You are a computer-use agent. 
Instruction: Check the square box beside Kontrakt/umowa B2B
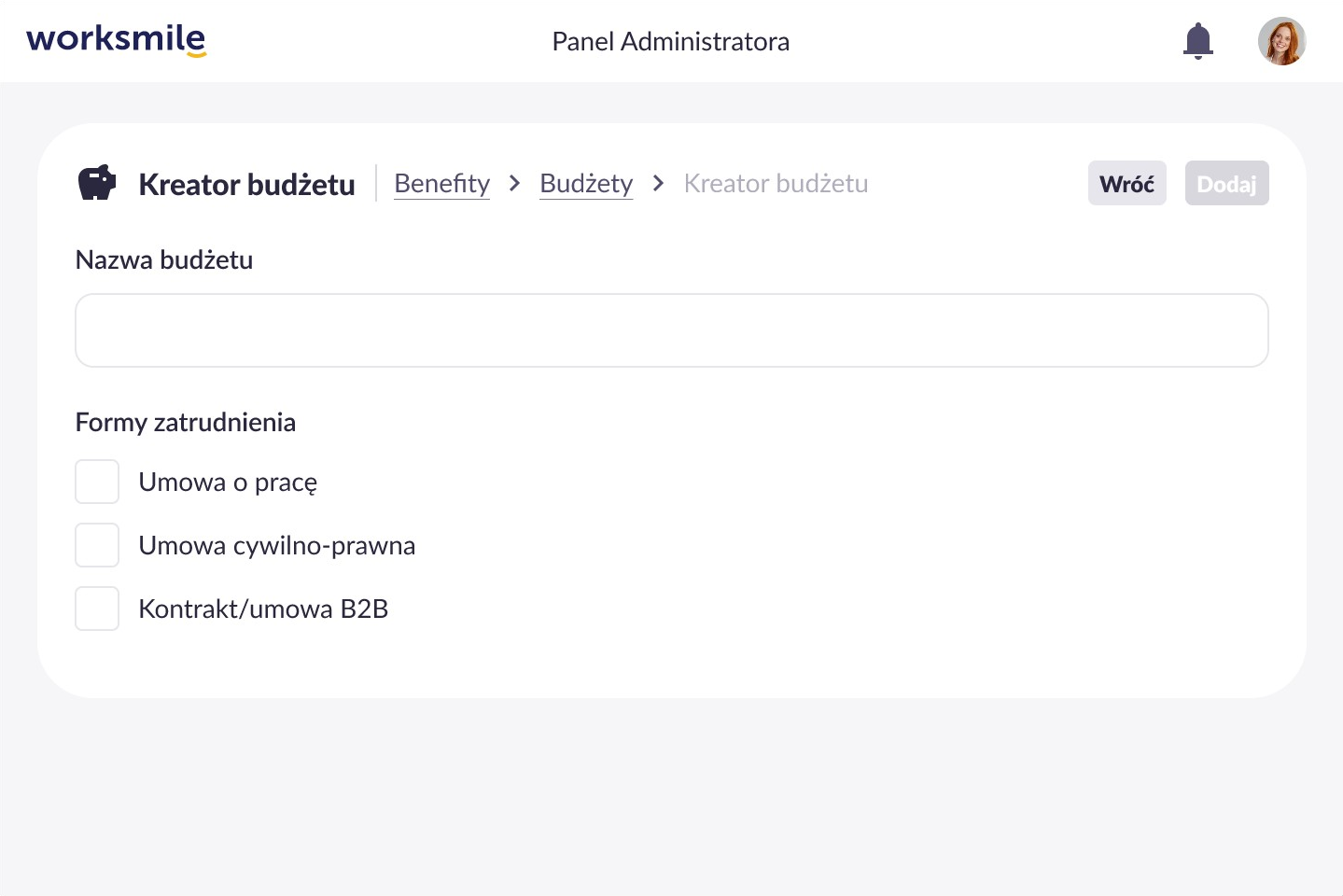coord(97,609)
